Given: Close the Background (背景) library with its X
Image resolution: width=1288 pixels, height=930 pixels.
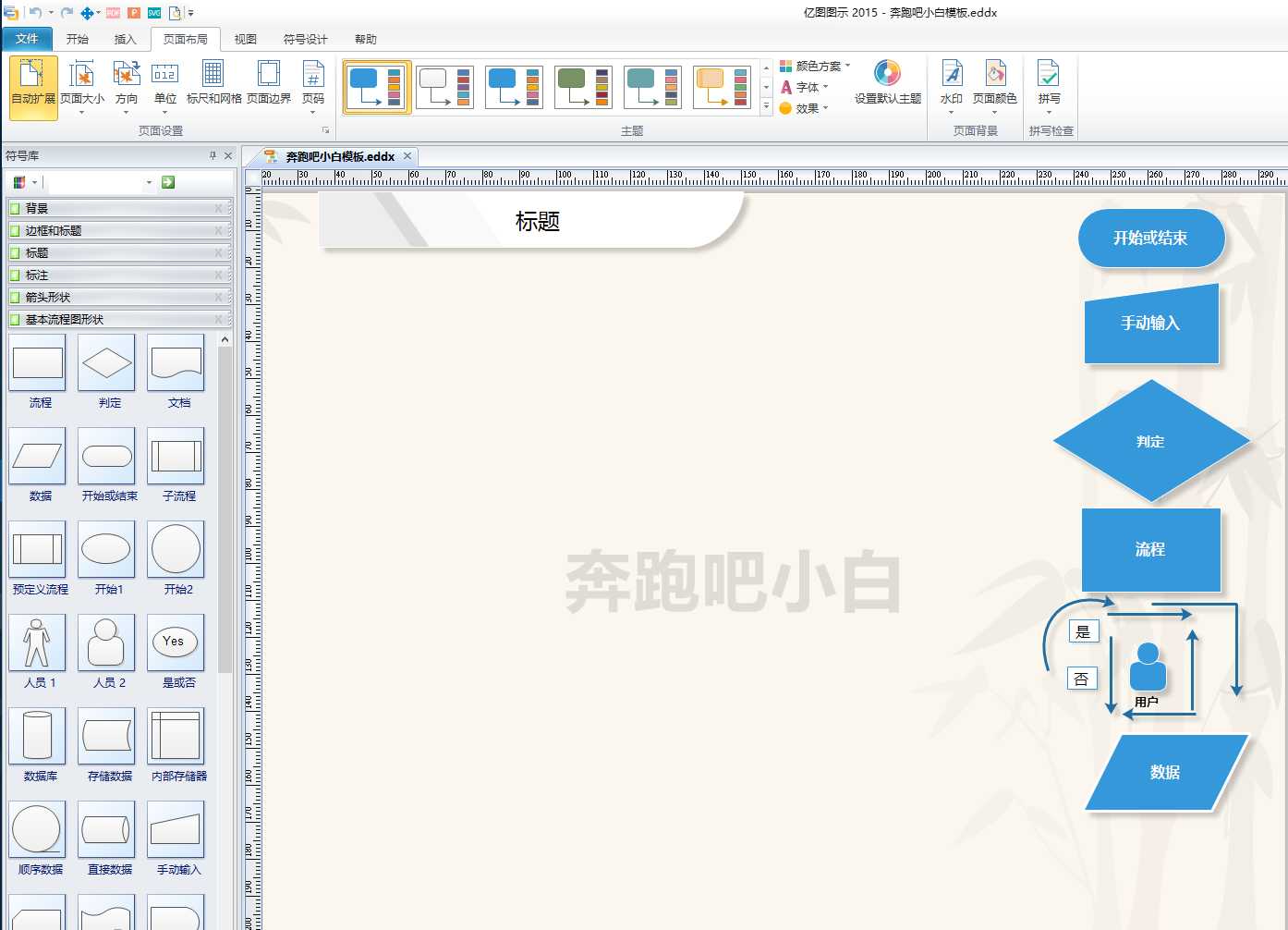Looking at the screenshot, I should click(219, 208).
